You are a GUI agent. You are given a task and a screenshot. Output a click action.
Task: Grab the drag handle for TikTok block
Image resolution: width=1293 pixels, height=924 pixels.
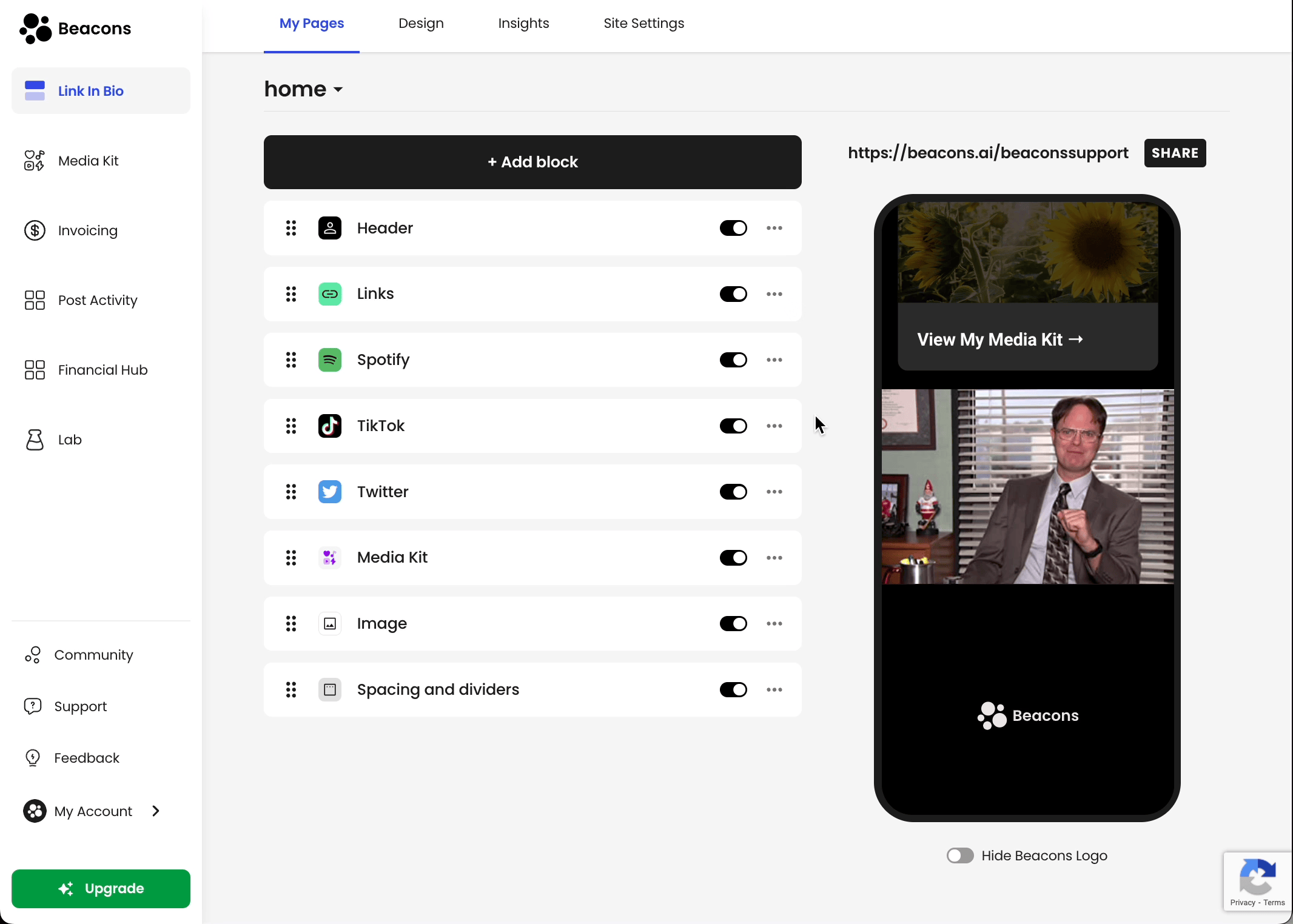coord(291,426)
